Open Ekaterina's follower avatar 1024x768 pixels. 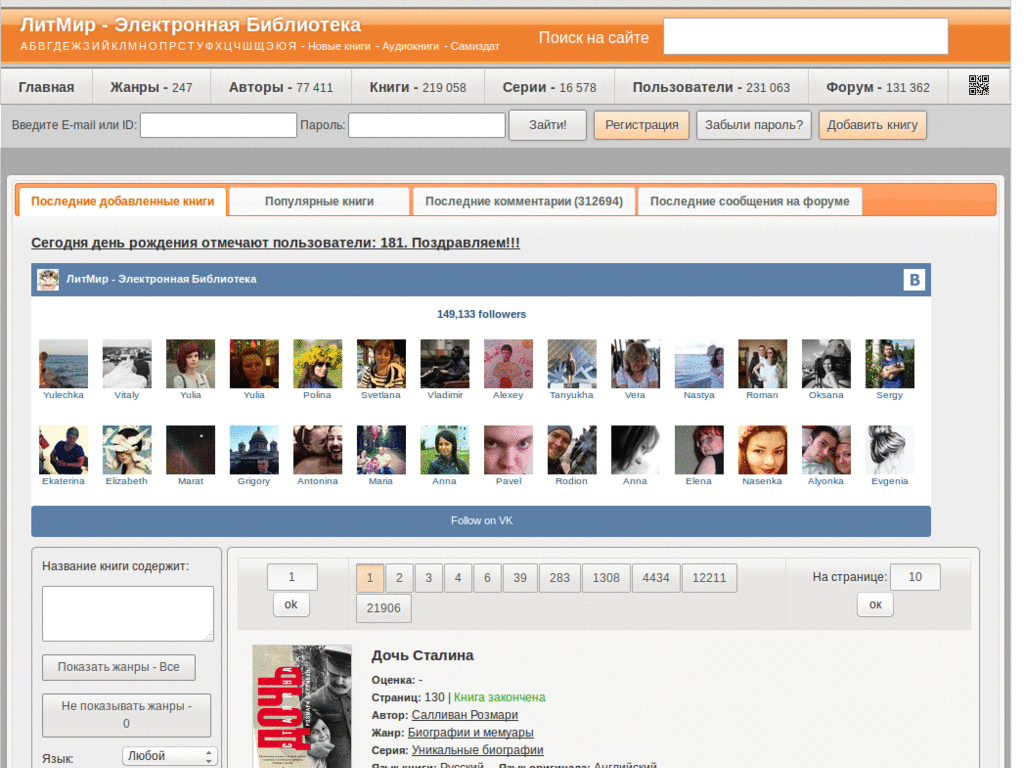click(63, 450)
